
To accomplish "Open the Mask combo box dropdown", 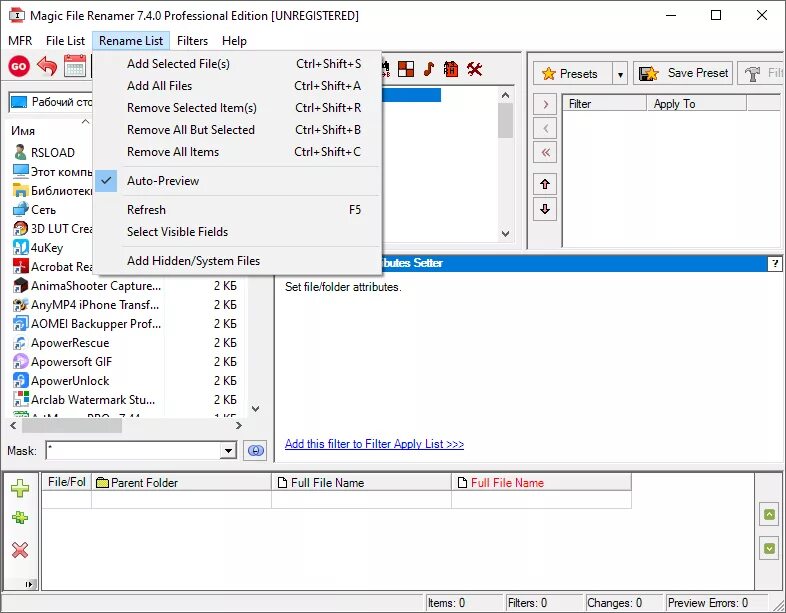I will click(x=228, y=451).
